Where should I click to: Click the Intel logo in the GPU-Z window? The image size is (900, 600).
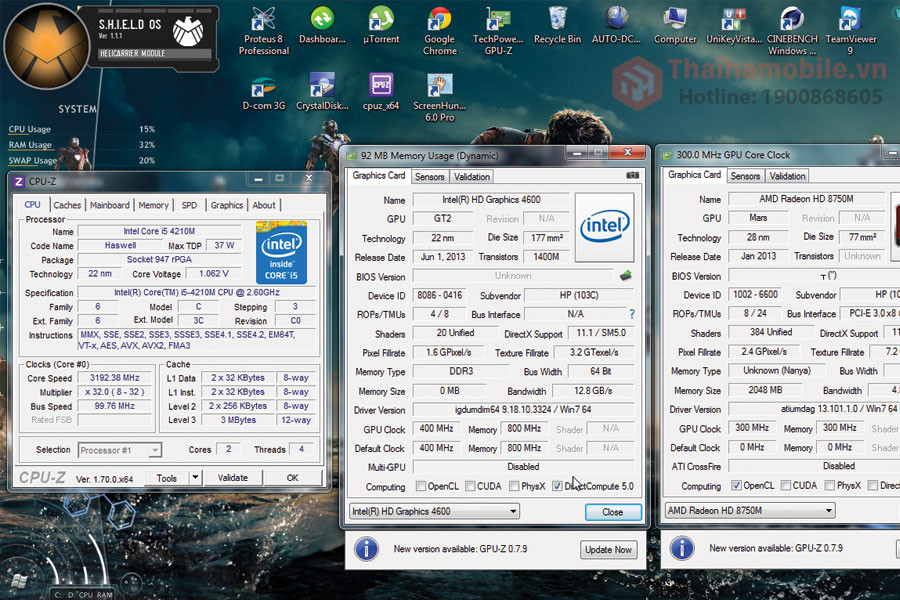click(604, 227)
